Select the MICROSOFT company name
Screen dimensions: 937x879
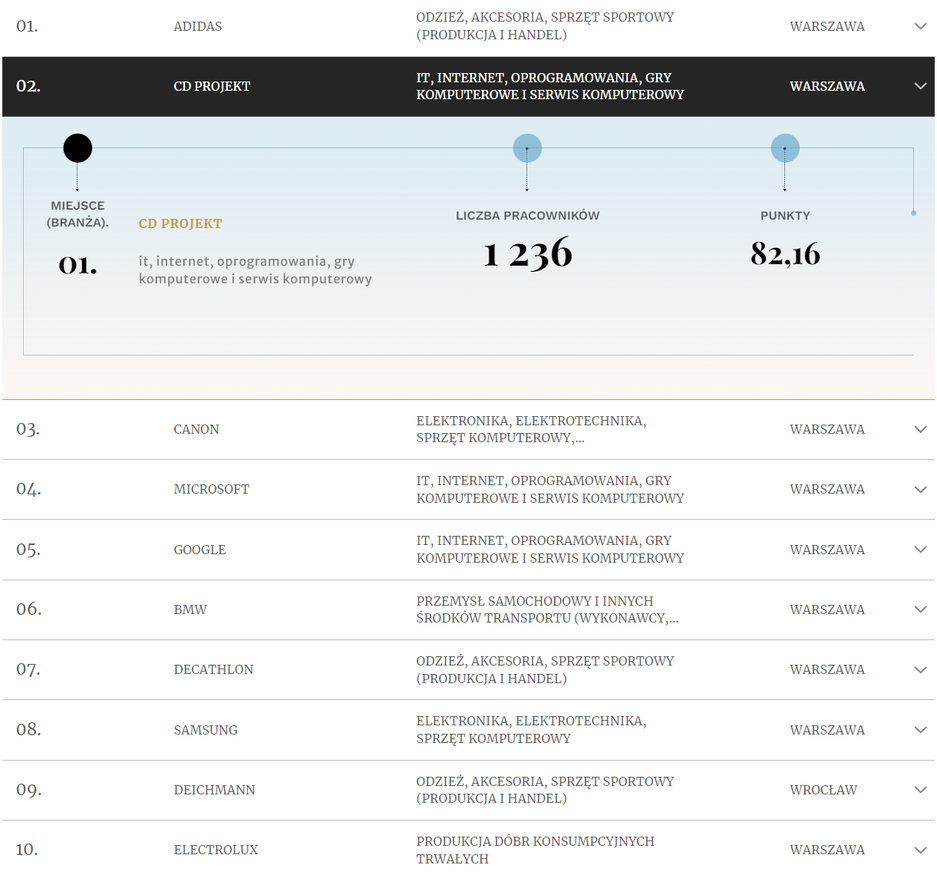click(211, 489)
